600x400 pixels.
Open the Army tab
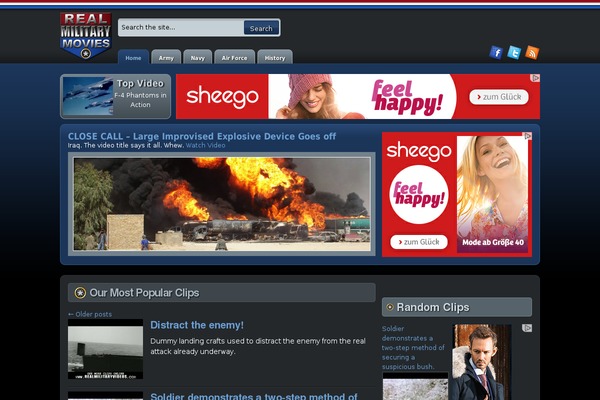point(166,57)
